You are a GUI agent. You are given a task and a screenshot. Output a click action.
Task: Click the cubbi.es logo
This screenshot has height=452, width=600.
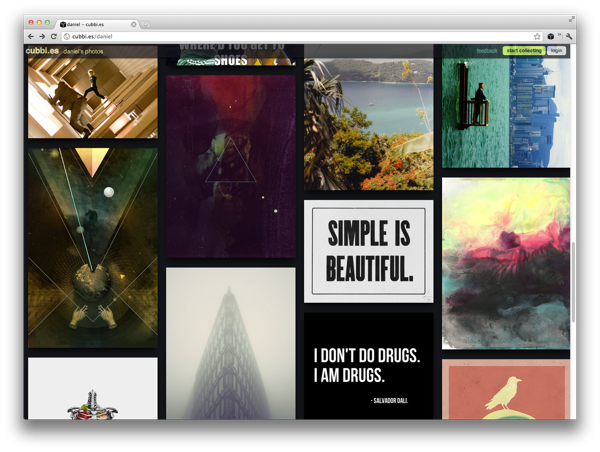tap(41, 50)
